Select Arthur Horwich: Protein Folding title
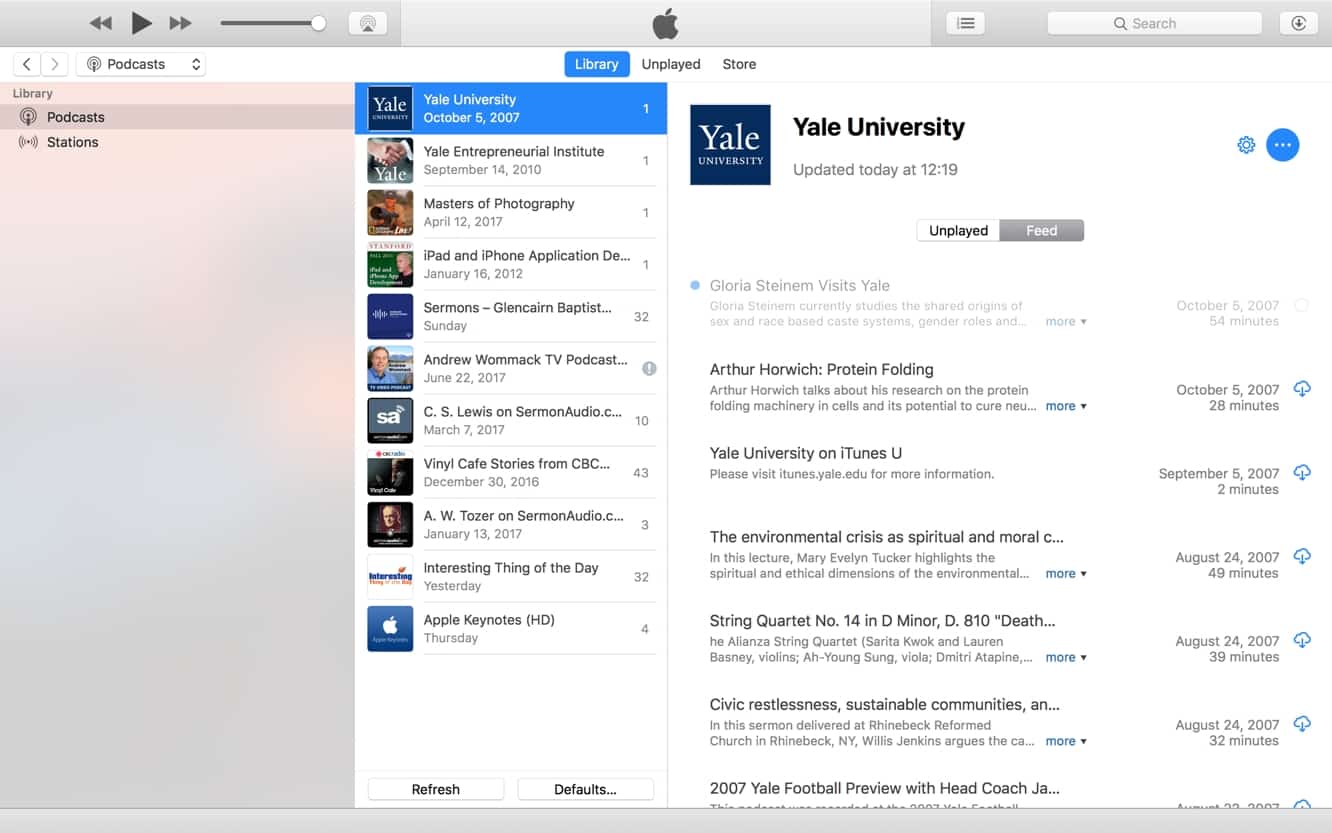 point(821,369)
